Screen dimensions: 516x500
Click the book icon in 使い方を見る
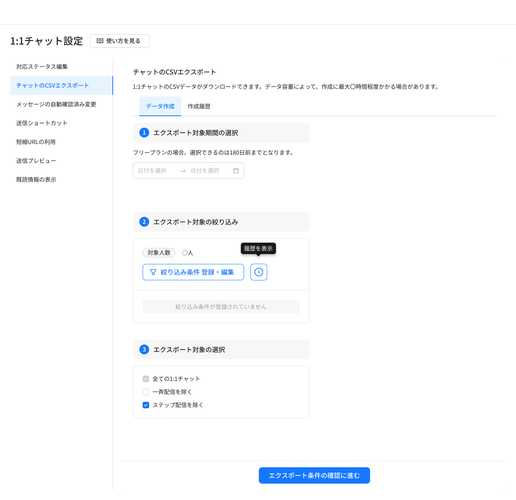tap(100, 41)
